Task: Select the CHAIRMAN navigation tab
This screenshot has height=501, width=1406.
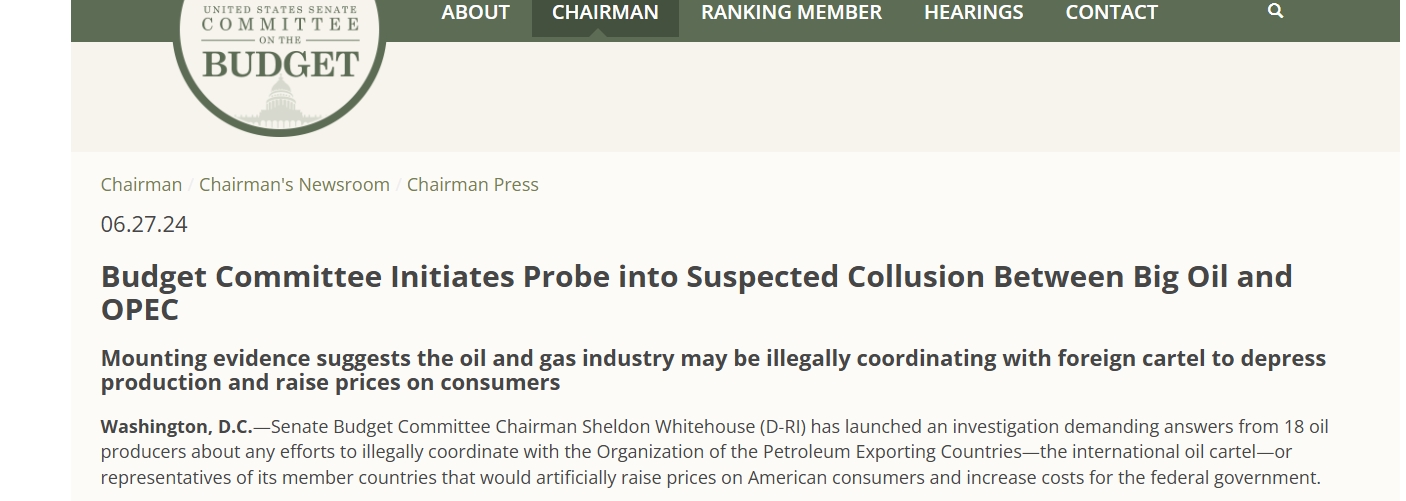Action: 605,12
